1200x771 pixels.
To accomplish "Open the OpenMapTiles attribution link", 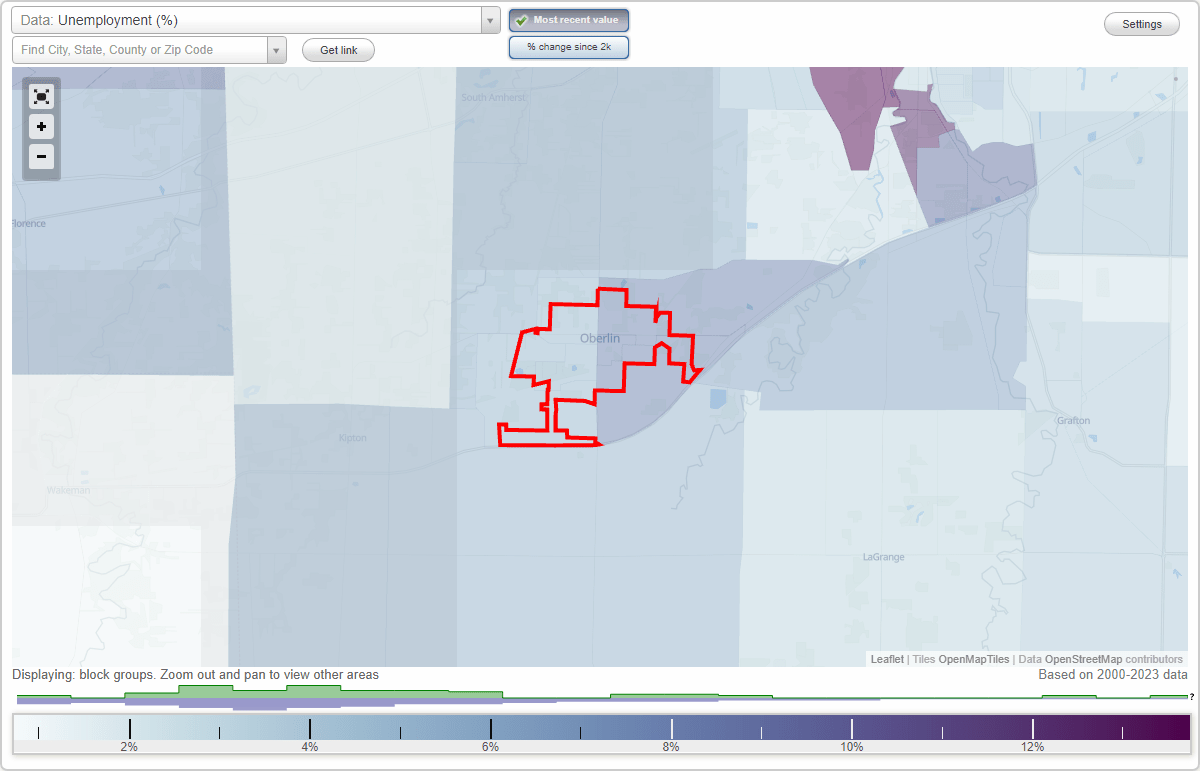I will click(x=973, y=659).
